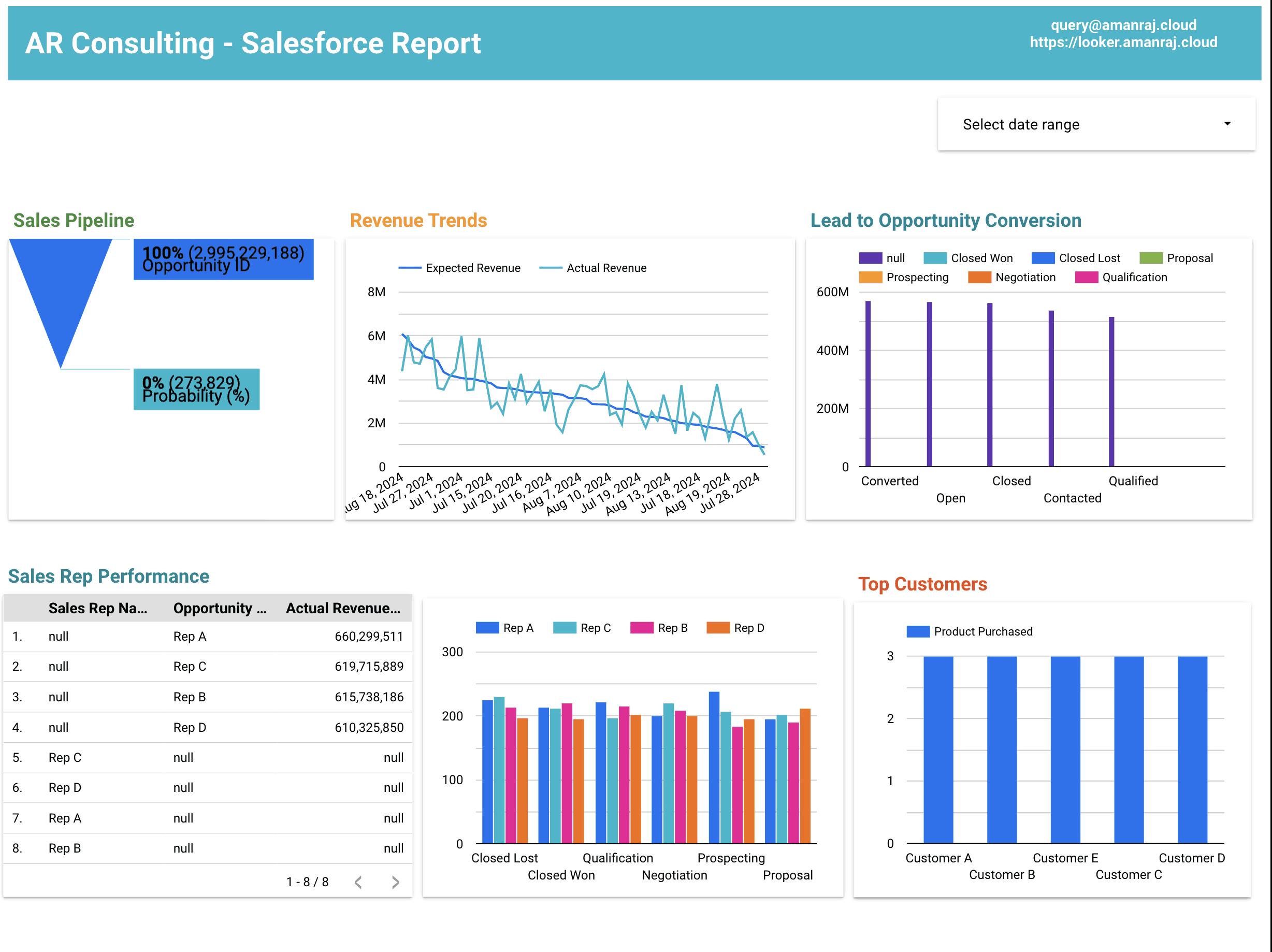Click the Product Purchased legend swatch
Image resolution: width=1272 pixels, height=952 pixels.
[918, 631]
